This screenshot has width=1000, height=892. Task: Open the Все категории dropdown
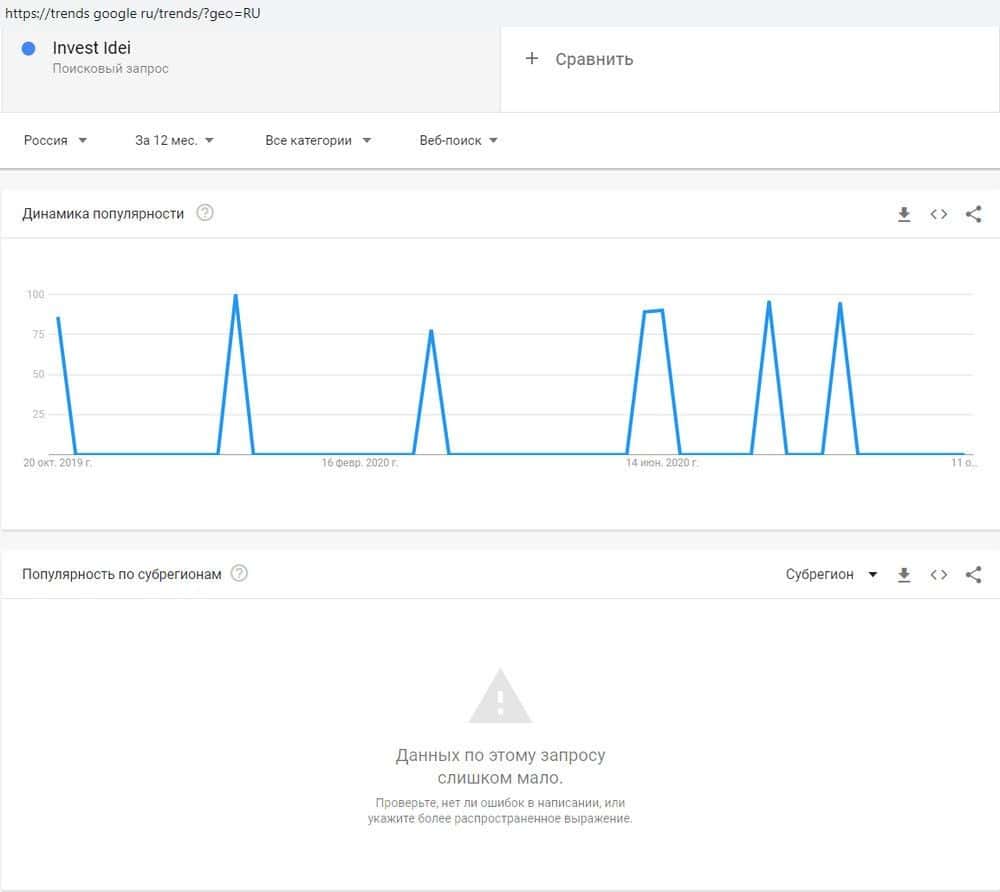coord(318,141)
